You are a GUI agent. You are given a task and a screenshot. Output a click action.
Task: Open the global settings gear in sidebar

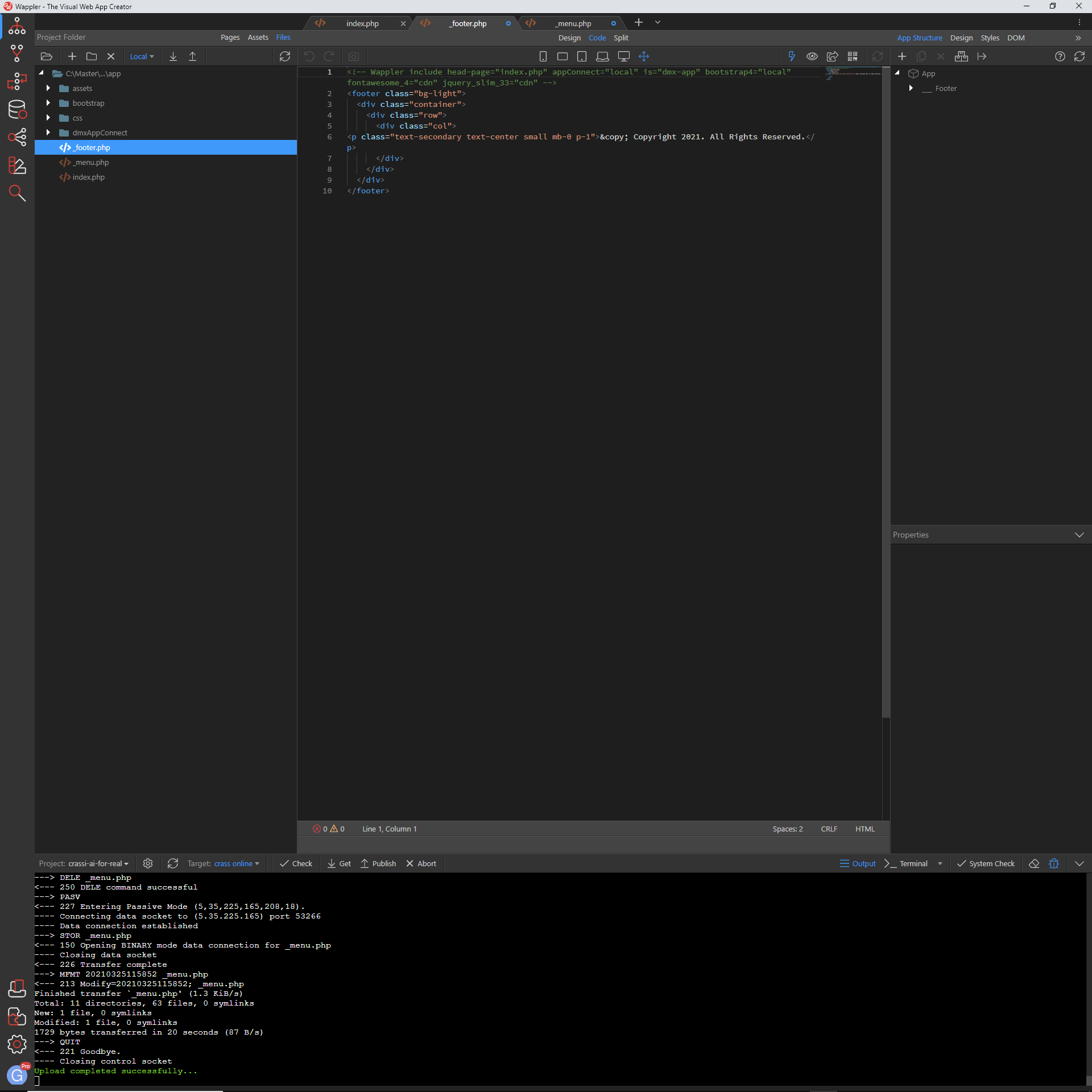tap(17, 1044)
